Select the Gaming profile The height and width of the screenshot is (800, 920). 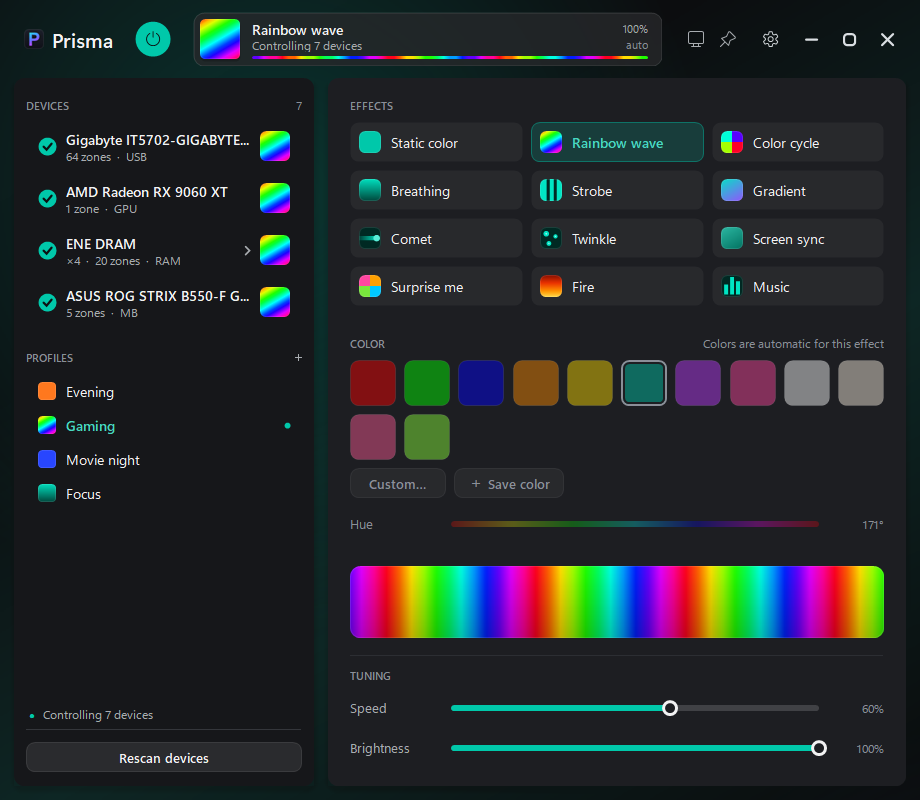click(x=164, y=426)
